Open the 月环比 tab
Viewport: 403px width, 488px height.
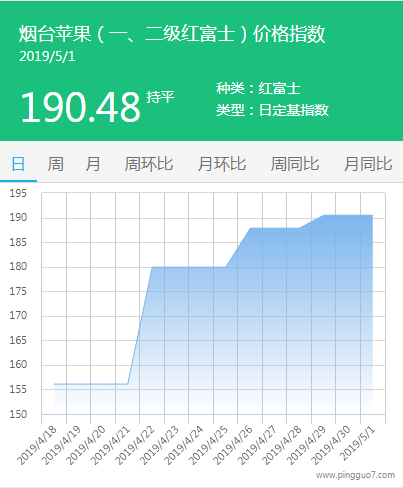(x=222, y=164)
